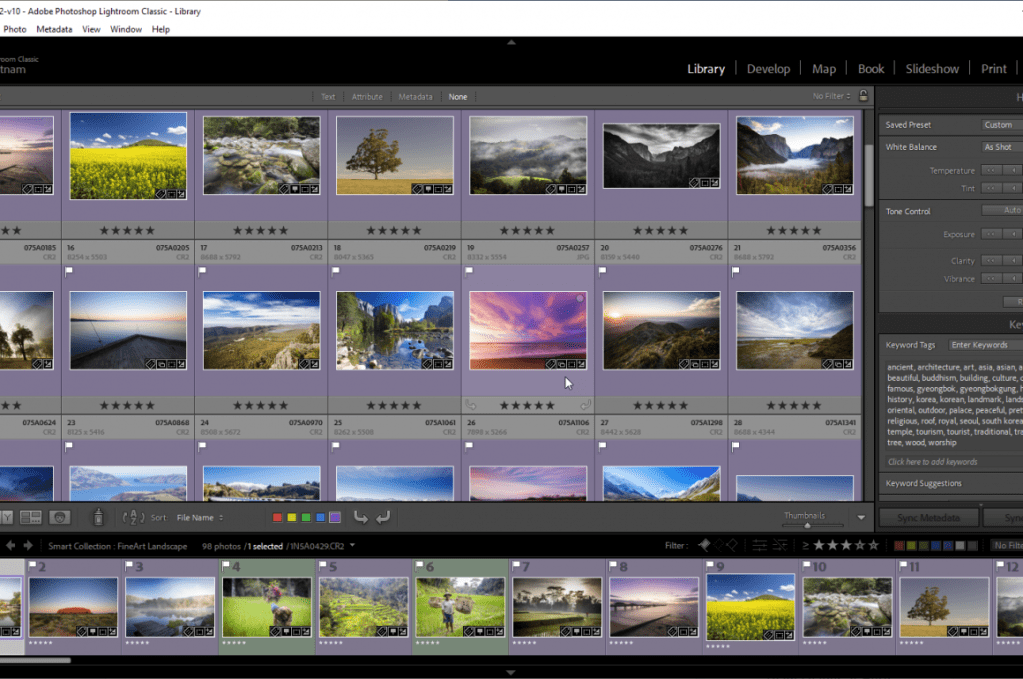
Task: Click the red color label swatch
Action: pyautogui.click(x=278, y=517)
